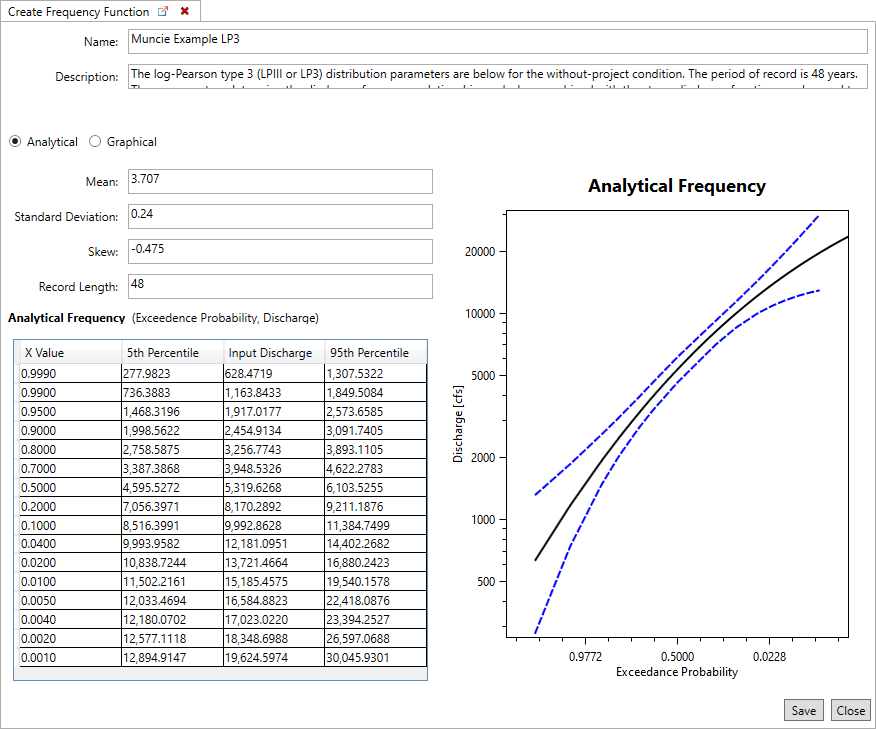This screenshot has width=876, height=729.
Task: Click into the Description text box
Action: [x=496, y=76]
